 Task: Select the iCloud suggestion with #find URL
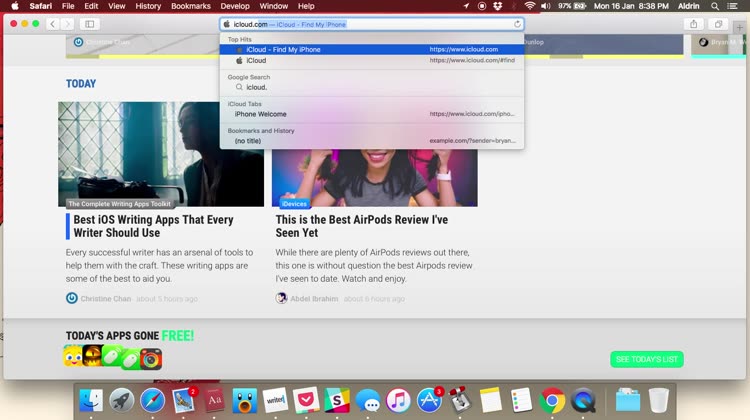click(x=372, y=60)
